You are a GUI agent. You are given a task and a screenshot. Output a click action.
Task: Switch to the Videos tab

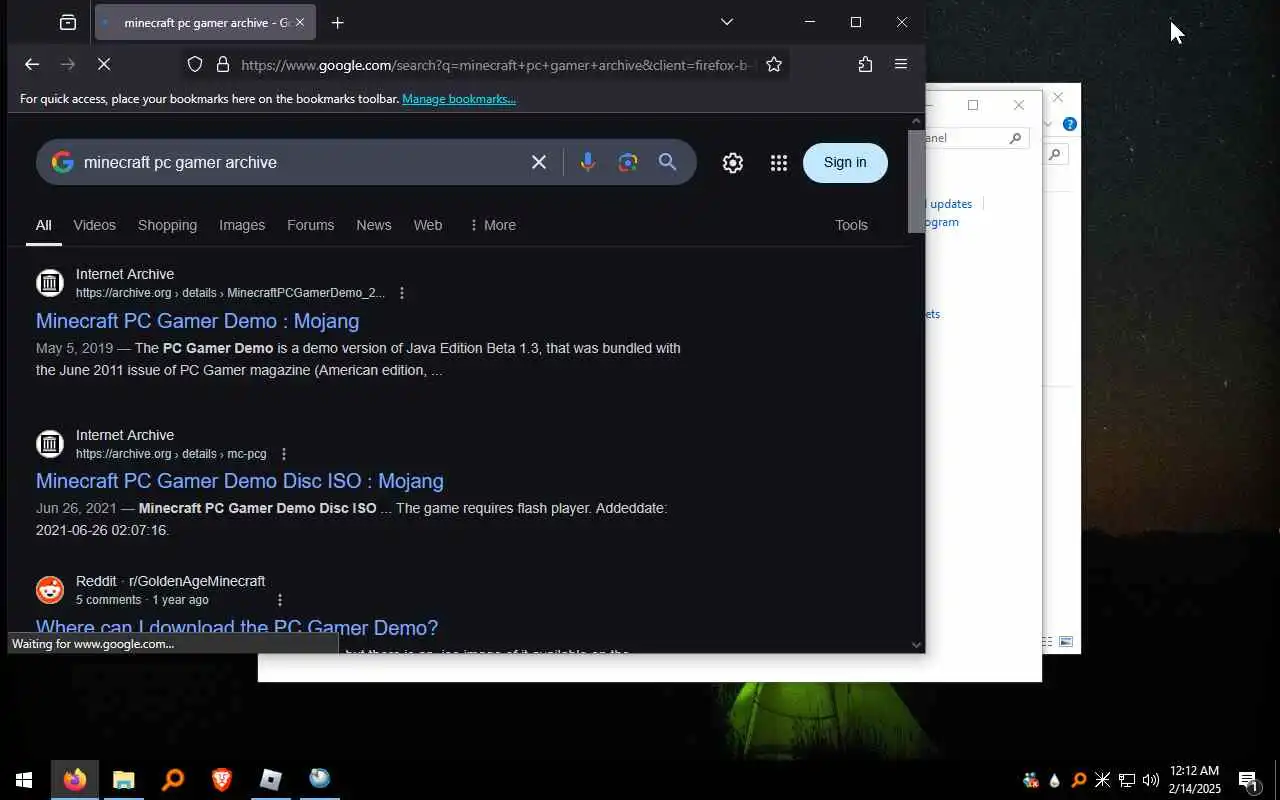click(94, 225)
